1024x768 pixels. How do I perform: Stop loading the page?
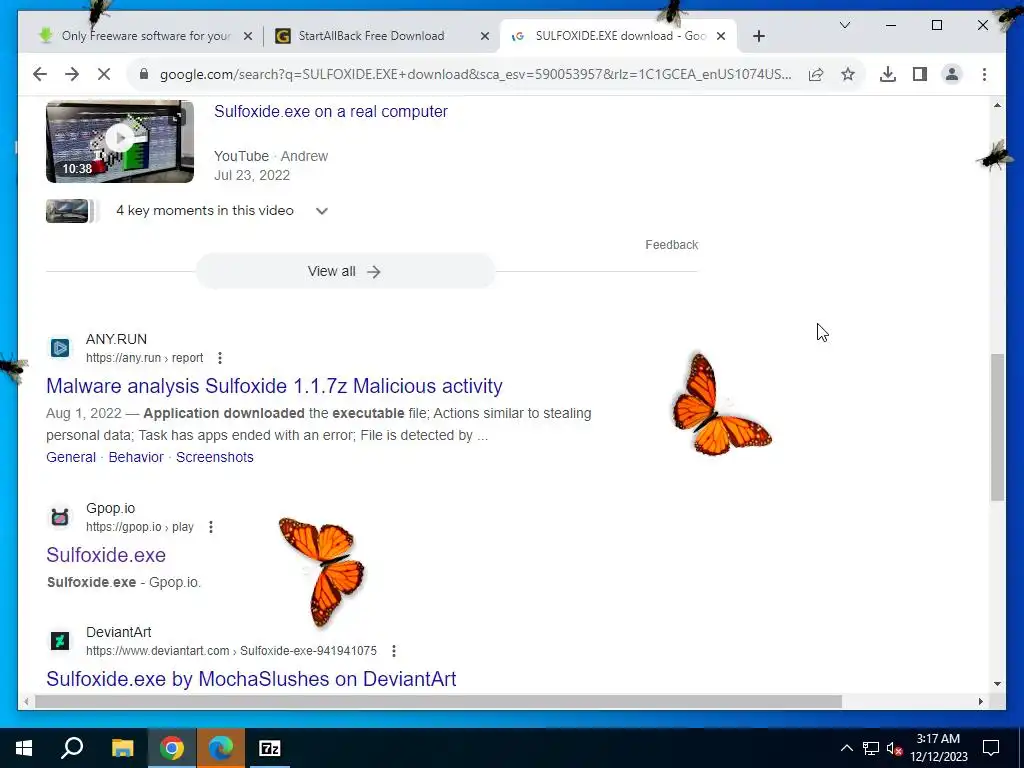[x=104, y=74]
